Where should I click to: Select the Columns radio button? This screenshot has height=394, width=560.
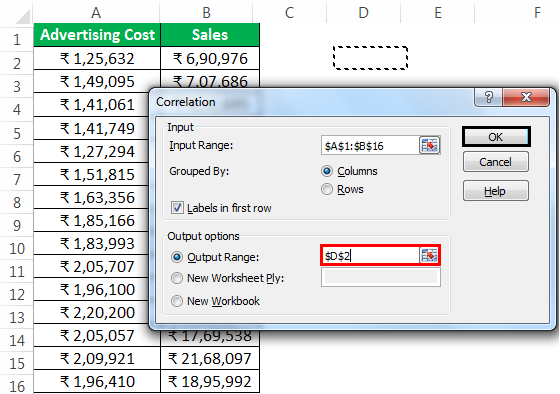pos(327,171)
